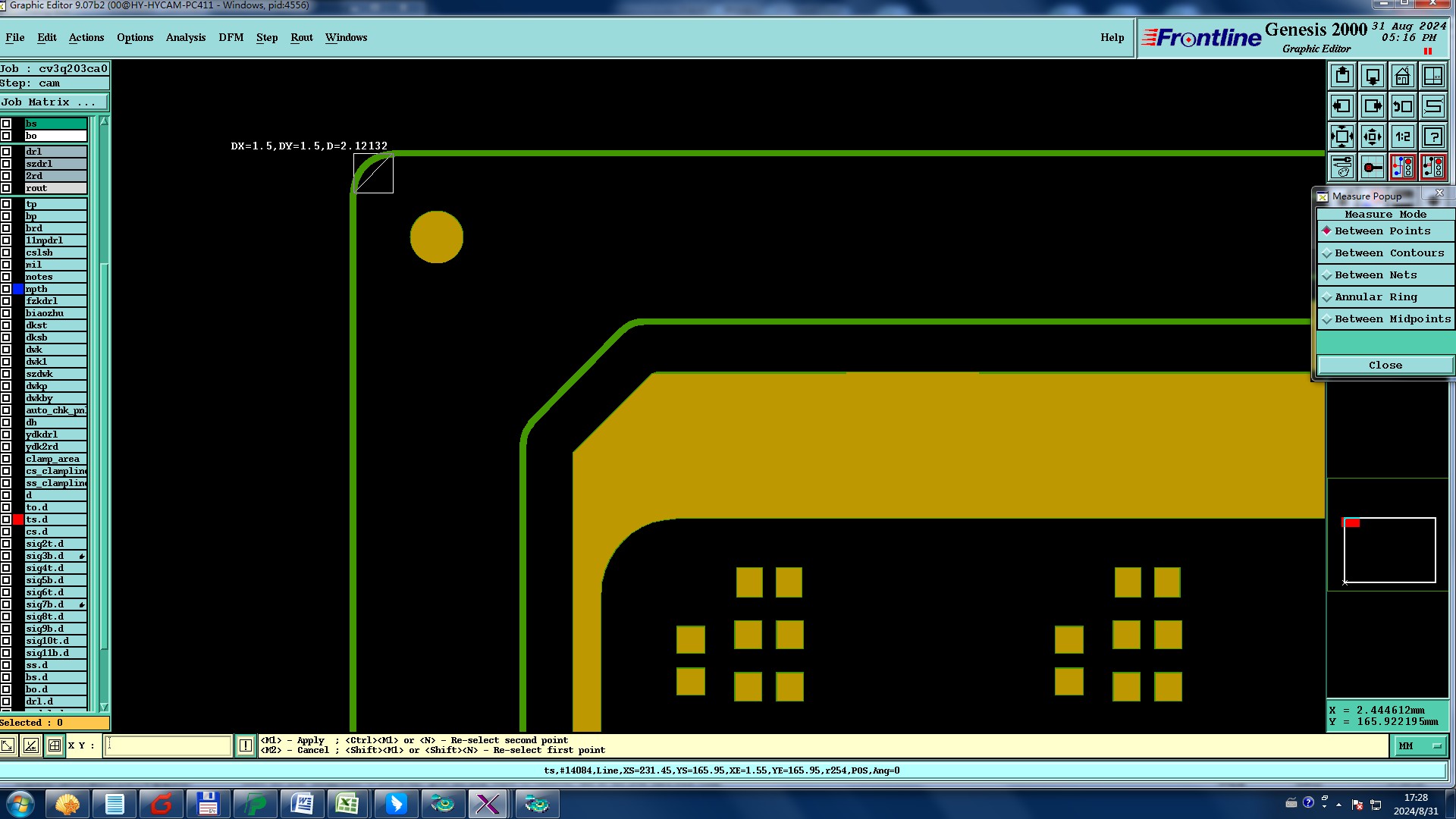Click the pan up arrow icon
The image size is (1456, 819).
point(1341,76)
